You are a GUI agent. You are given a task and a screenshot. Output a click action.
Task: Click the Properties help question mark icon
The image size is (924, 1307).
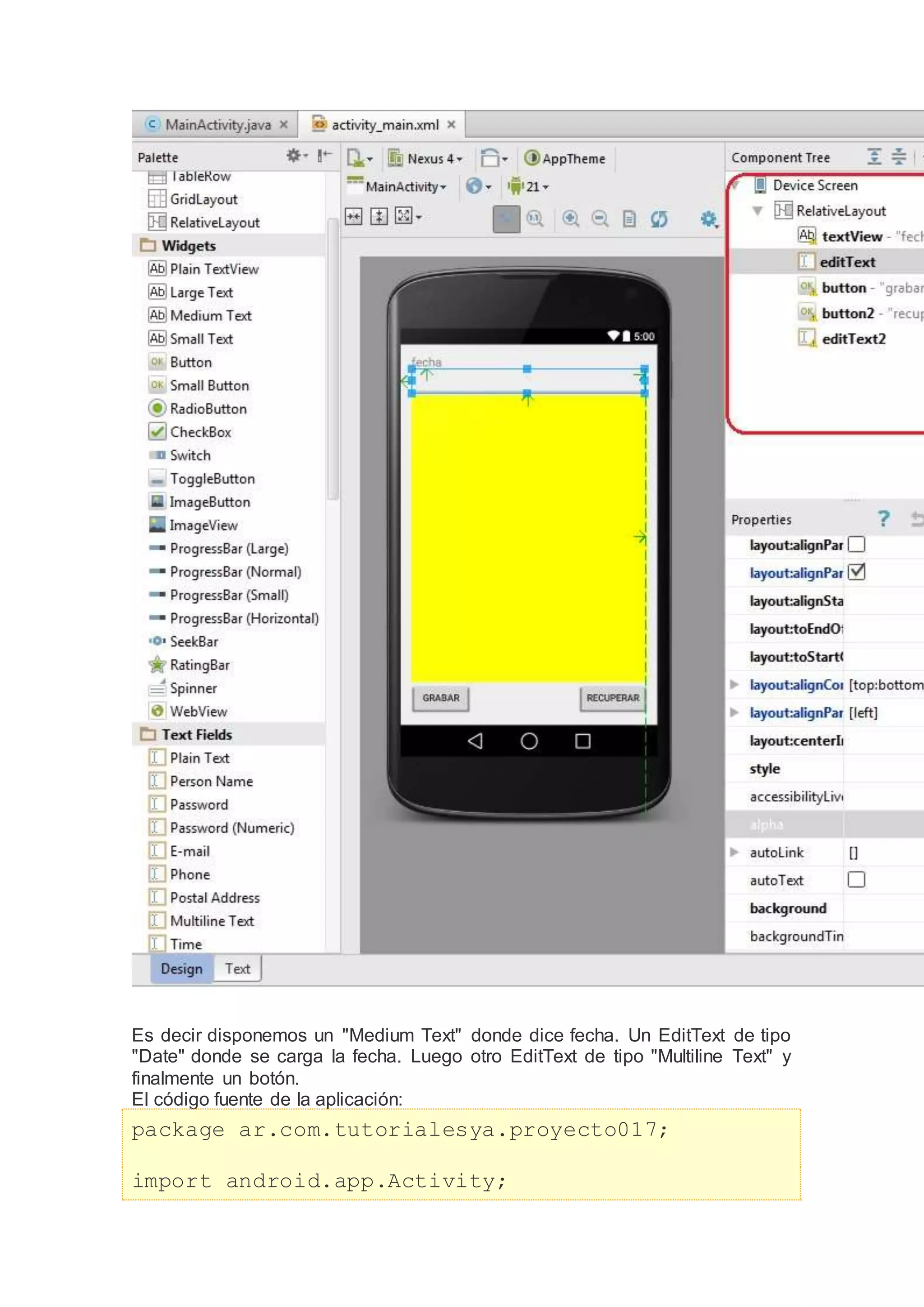[883, 519]
